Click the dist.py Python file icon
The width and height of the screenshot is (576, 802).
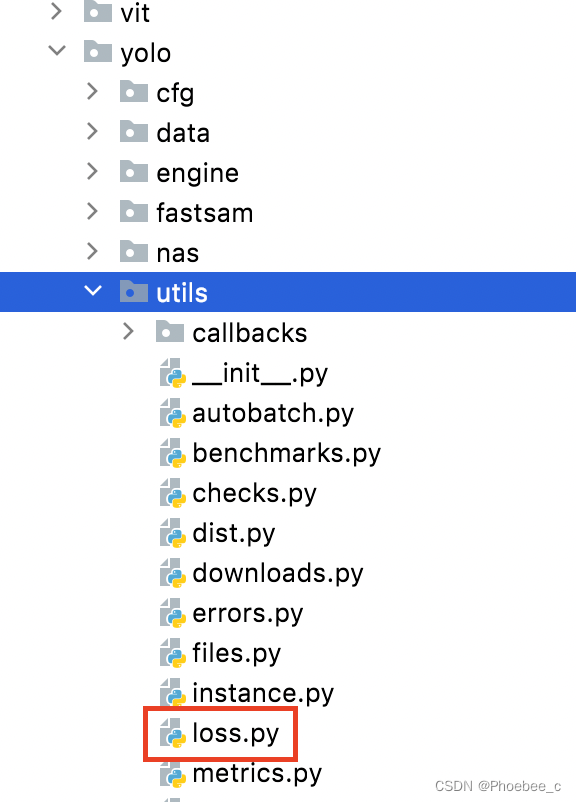(173, 532)
